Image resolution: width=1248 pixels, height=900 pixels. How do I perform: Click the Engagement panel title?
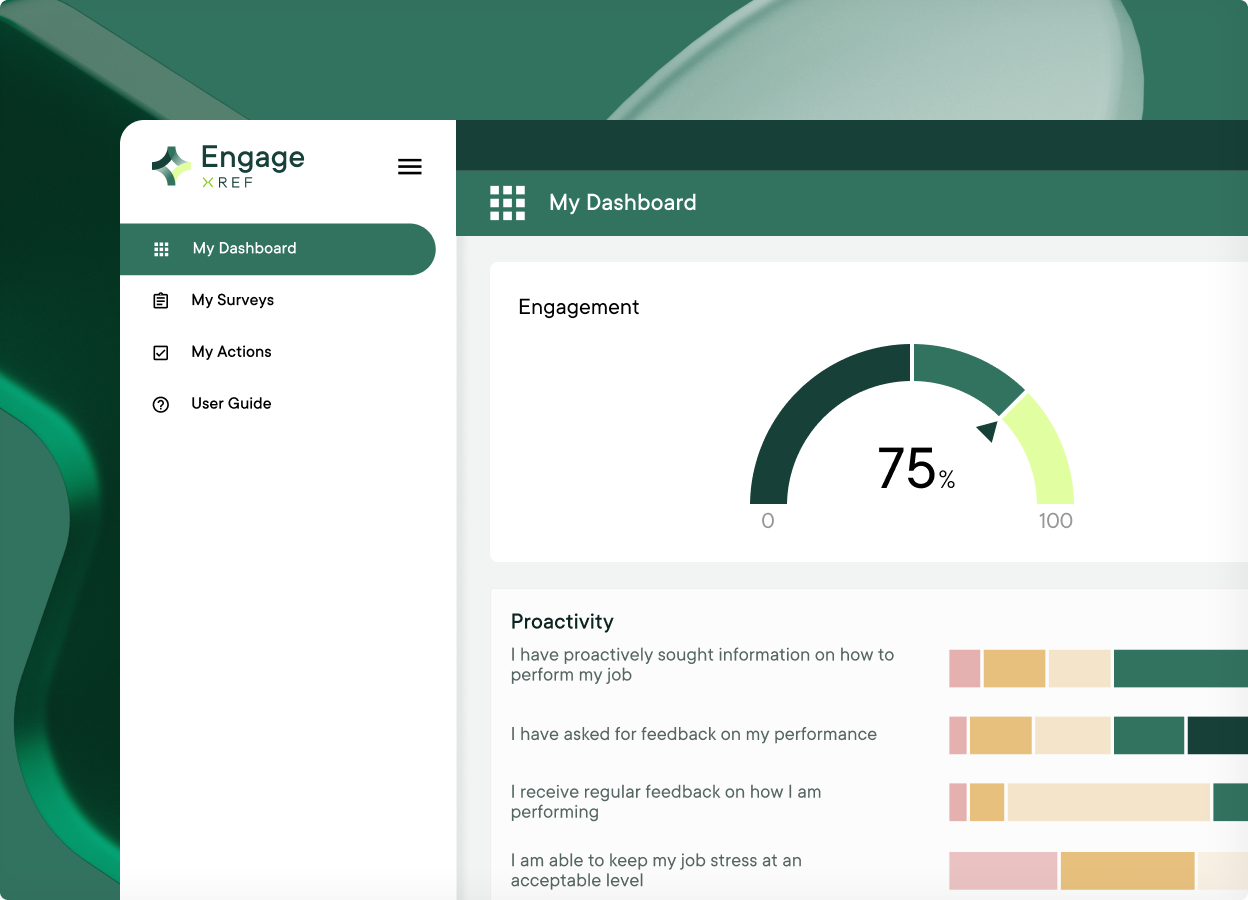578,307
